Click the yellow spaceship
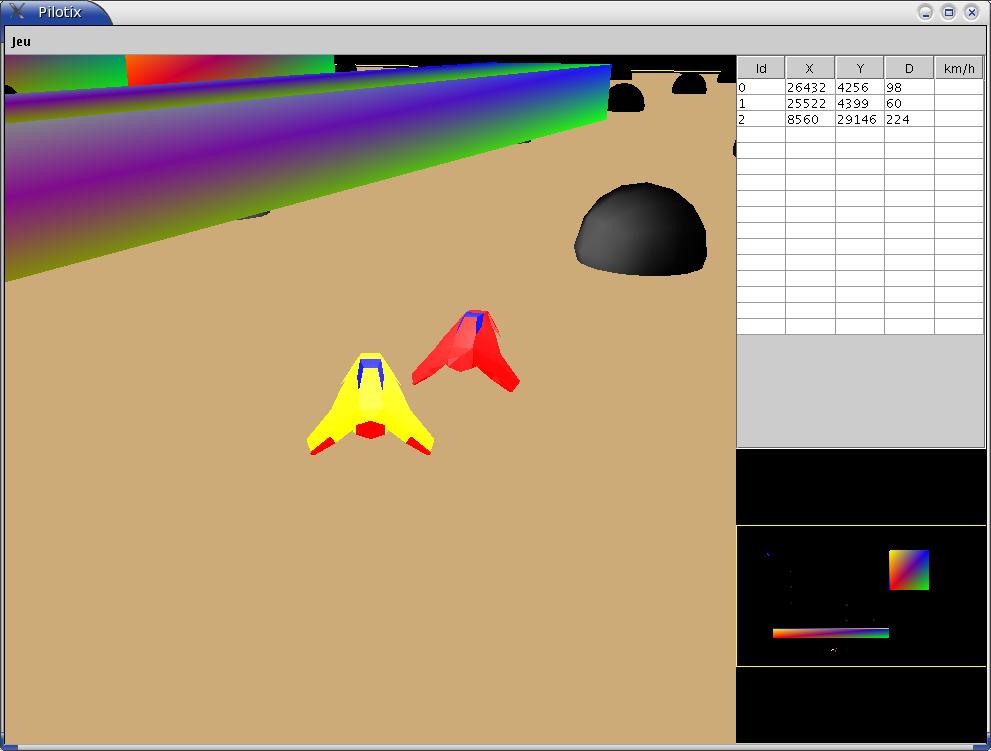The height and width of the screenshot is (751, 991). (370, 405)
